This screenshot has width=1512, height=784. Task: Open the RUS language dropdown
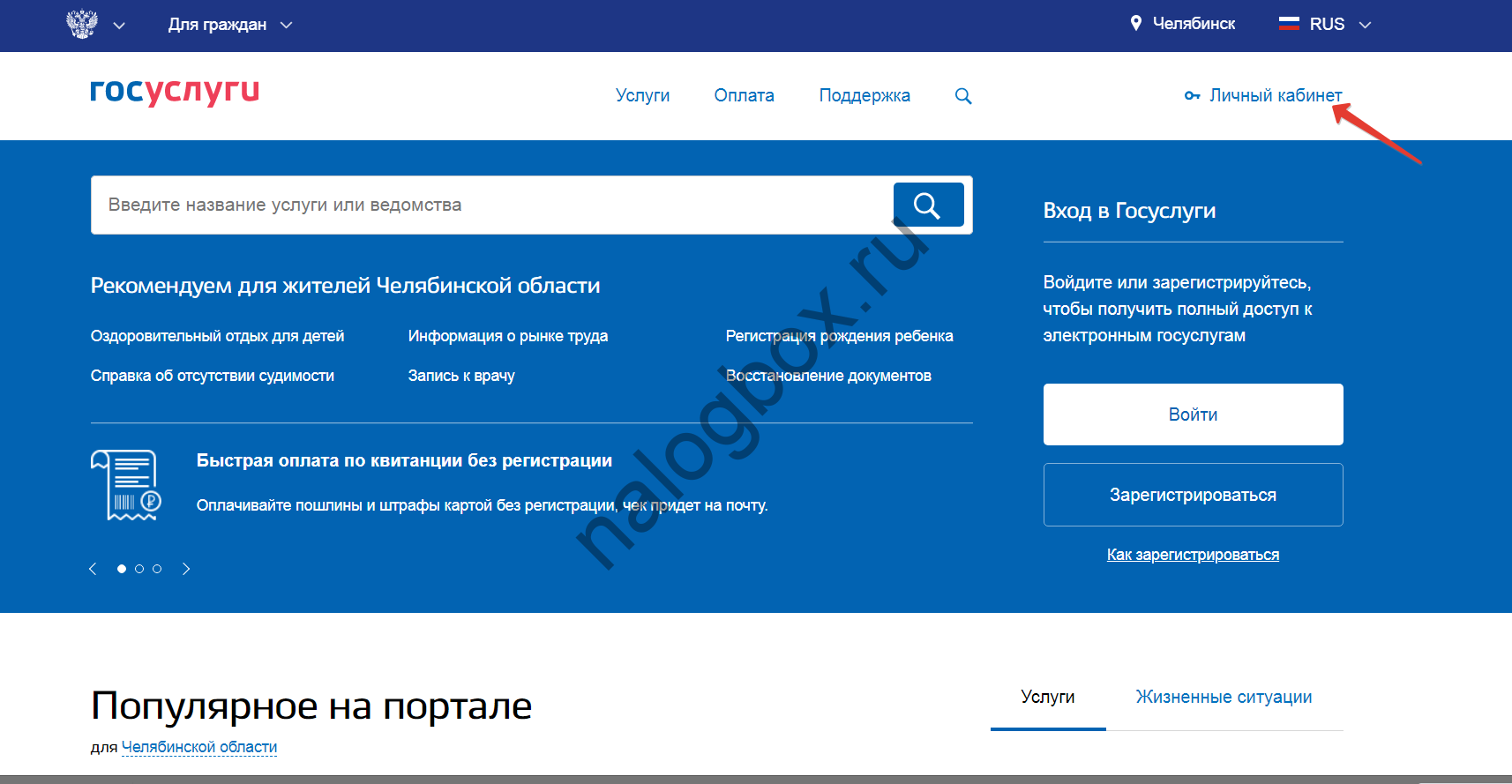click(1365, 25)
